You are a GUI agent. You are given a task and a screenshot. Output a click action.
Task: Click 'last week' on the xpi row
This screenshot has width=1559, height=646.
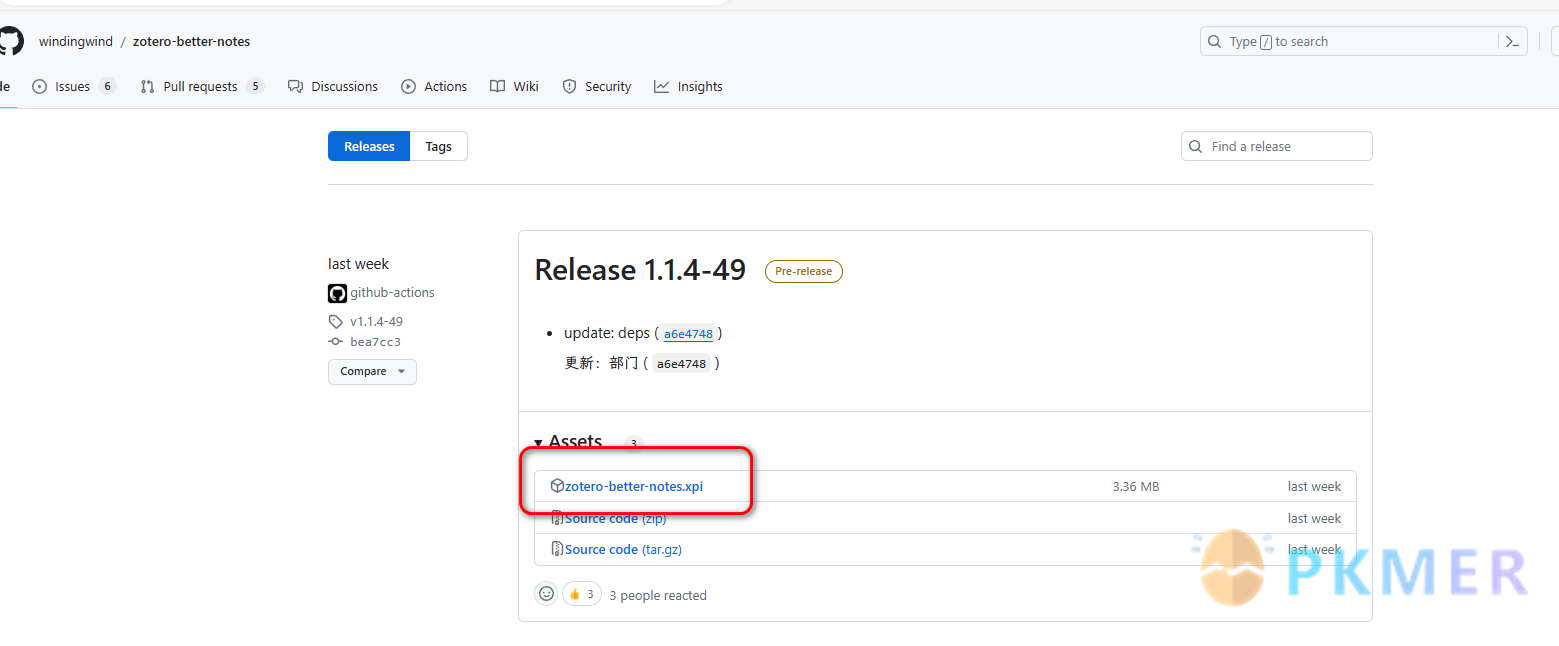(x=1314, y=486)
